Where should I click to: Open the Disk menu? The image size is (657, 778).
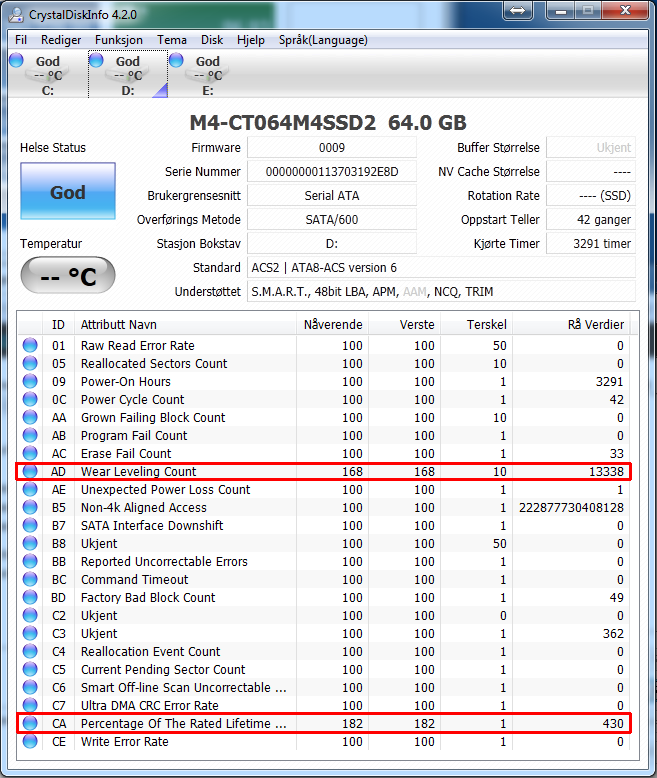coord(212,40)
